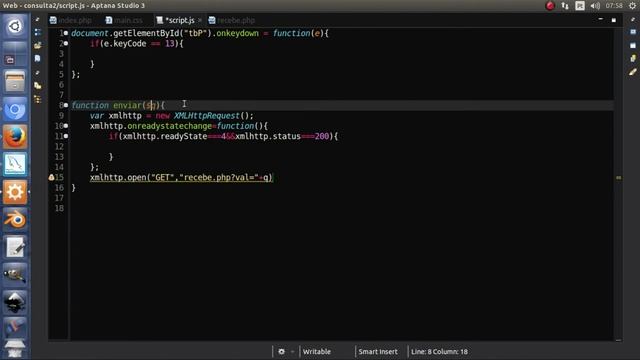Click the Smart Insert mode indicator

pyautogui.click(x=378, y=351)
